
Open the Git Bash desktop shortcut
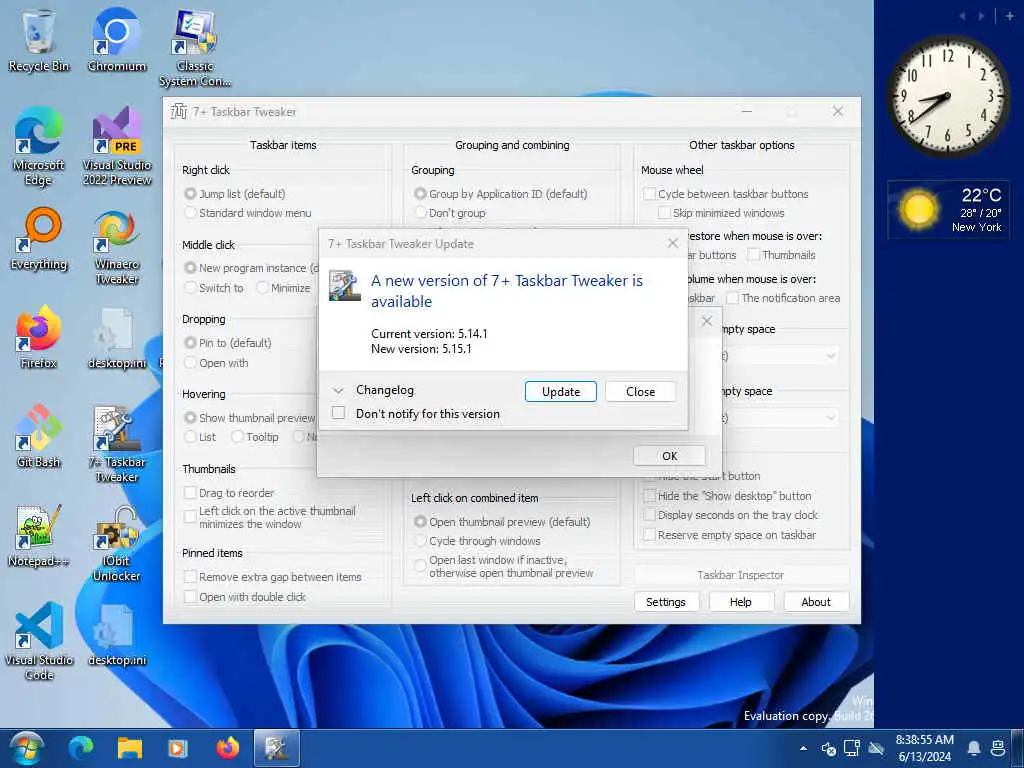(x=39, y=437)
